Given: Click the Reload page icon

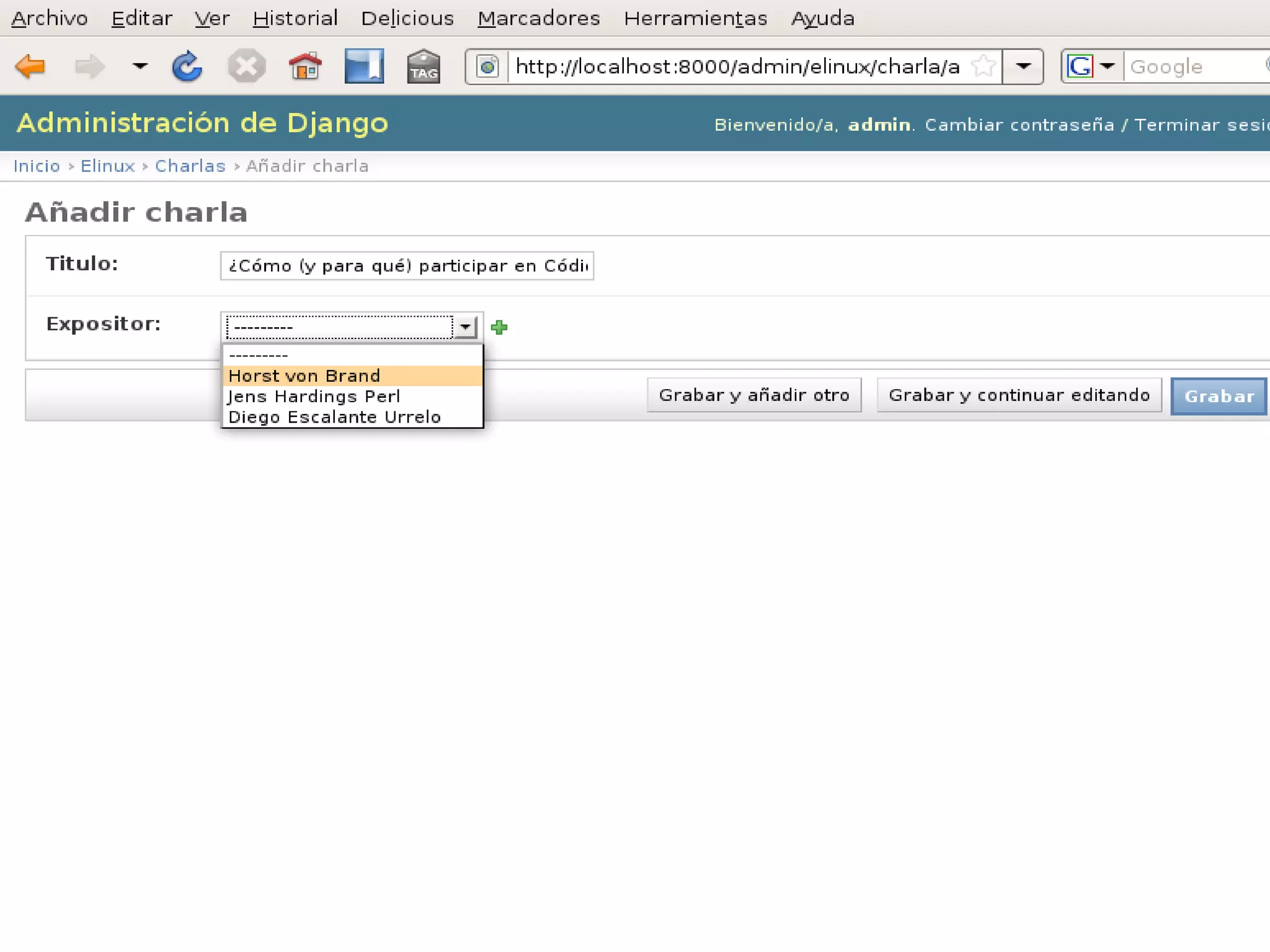Looking at the screenshot, I should pyautogui.click(x=187, y=66).
